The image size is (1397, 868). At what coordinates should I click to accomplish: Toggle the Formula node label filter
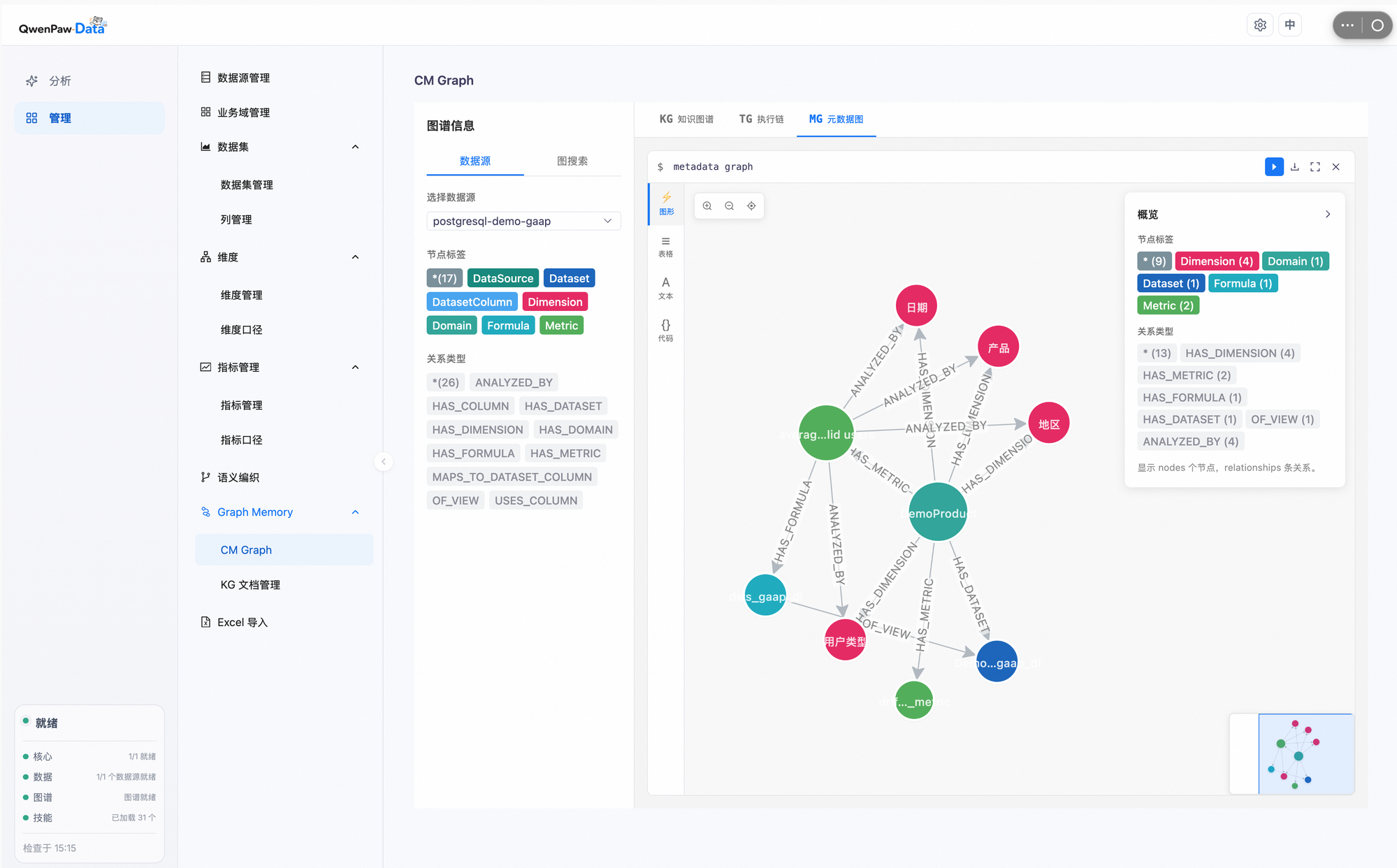pyautogui.click(x=508, y=326)
